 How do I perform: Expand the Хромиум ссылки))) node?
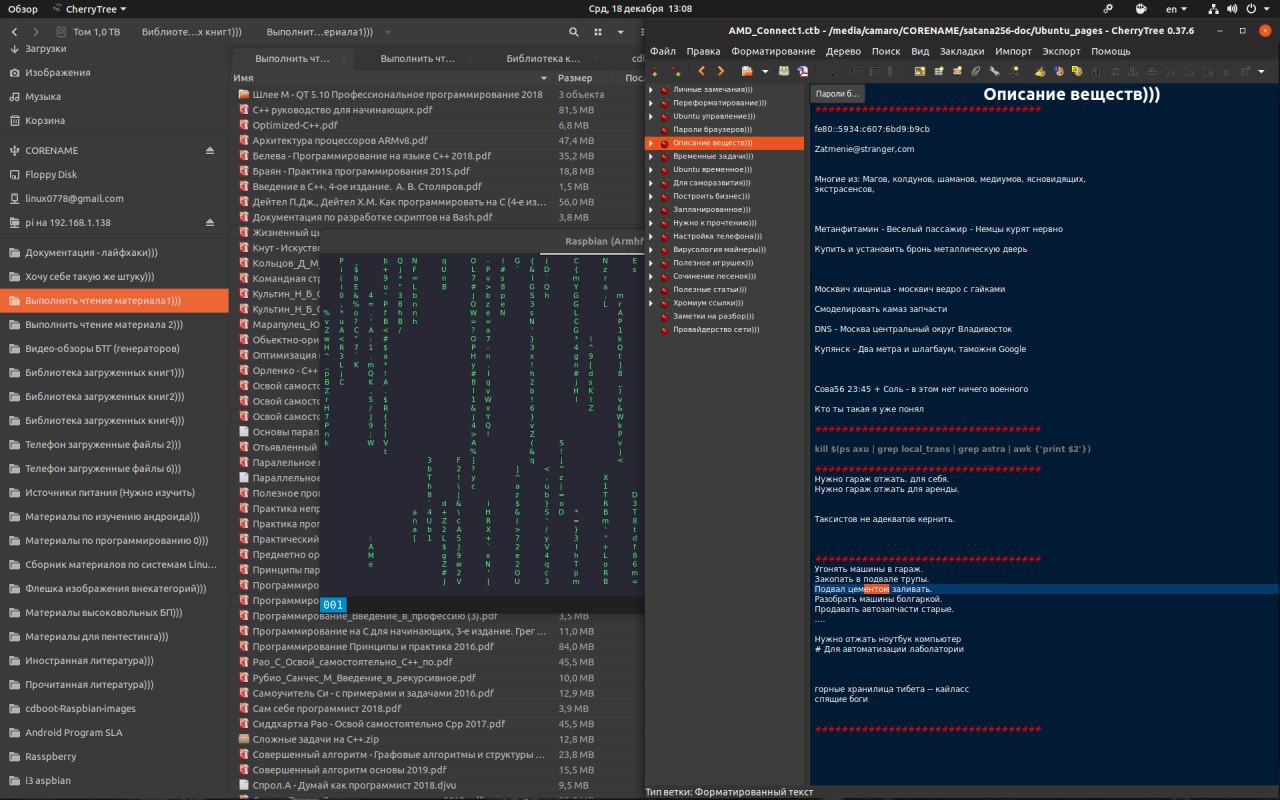[651, 302]
